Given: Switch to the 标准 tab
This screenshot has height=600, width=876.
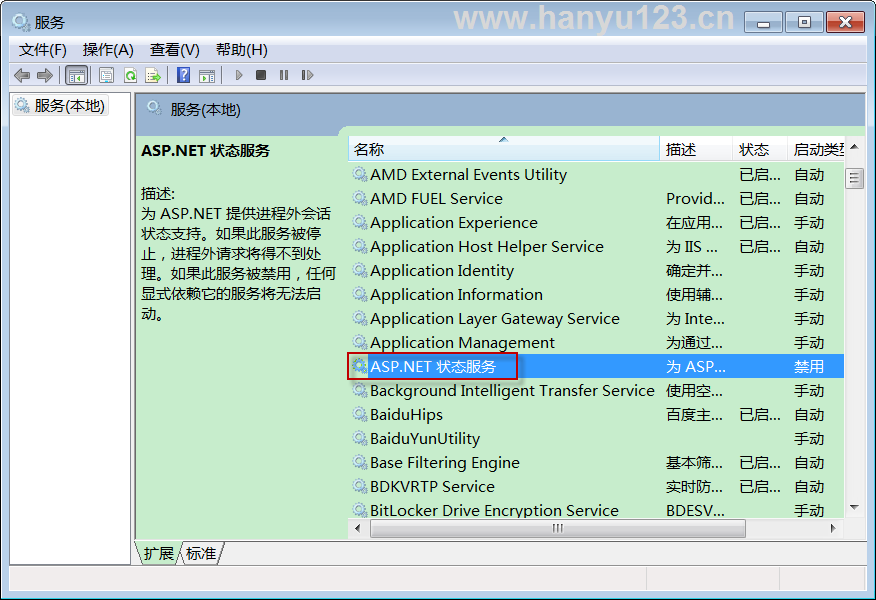Looking at the screenshot, I should (x=201, y=553).
